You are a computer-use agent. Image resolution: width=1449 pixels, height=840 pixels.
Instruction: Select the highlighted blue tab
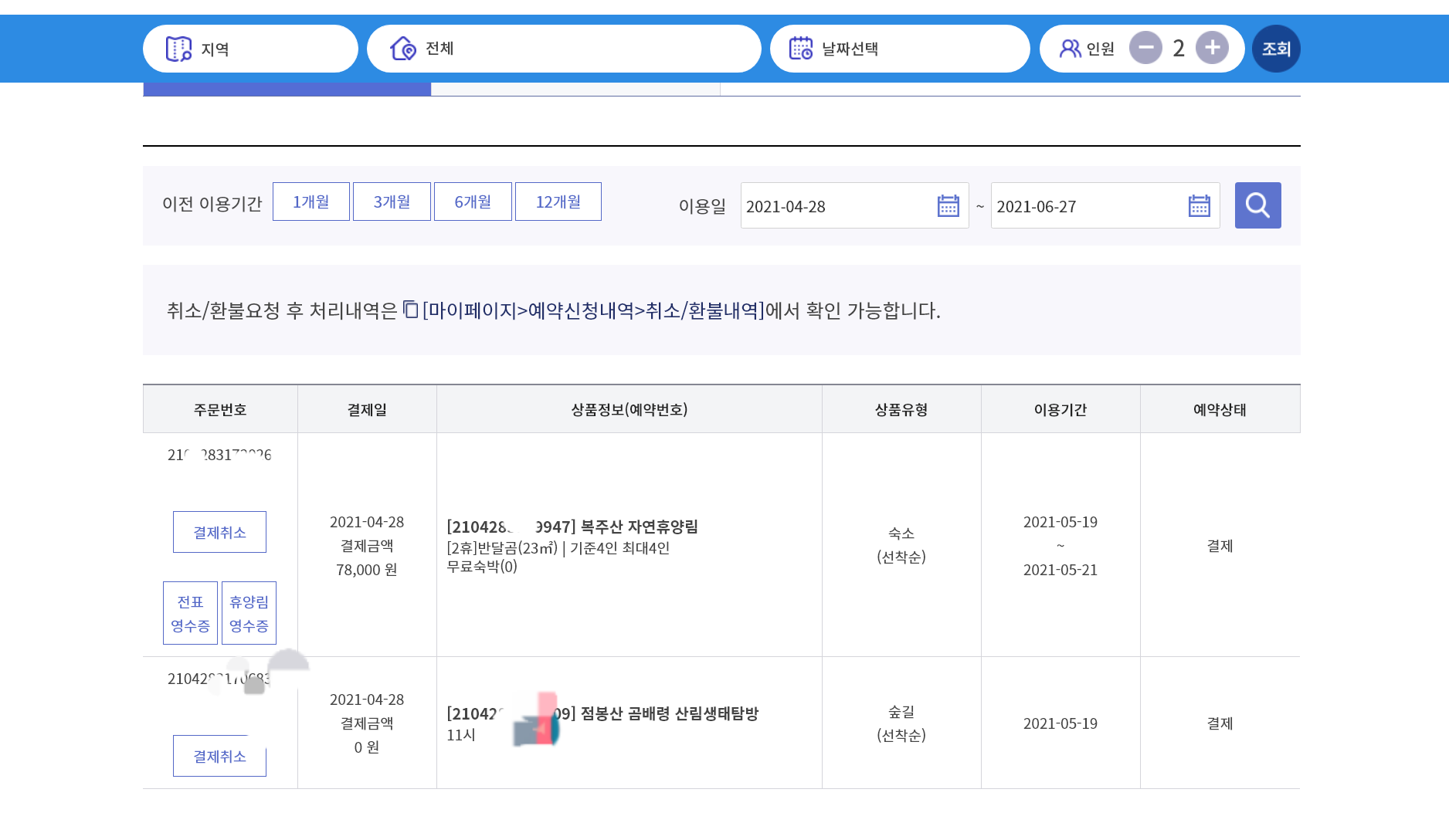pyautogui.click(x=287, y=90)
